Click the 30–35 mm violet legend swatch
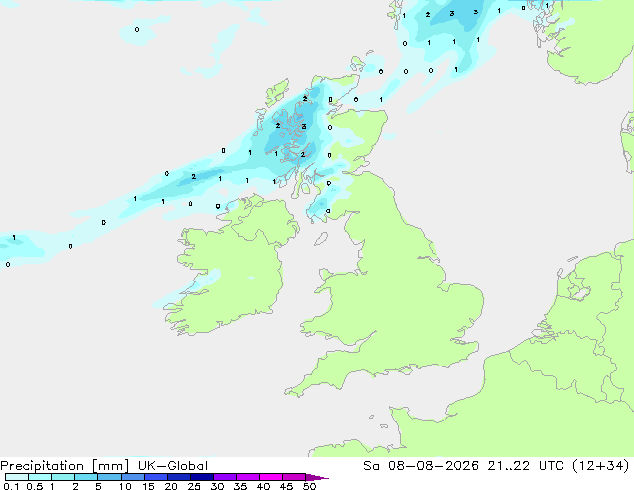The height and width of the screenshot is (490, 634). tap(224, 477)
